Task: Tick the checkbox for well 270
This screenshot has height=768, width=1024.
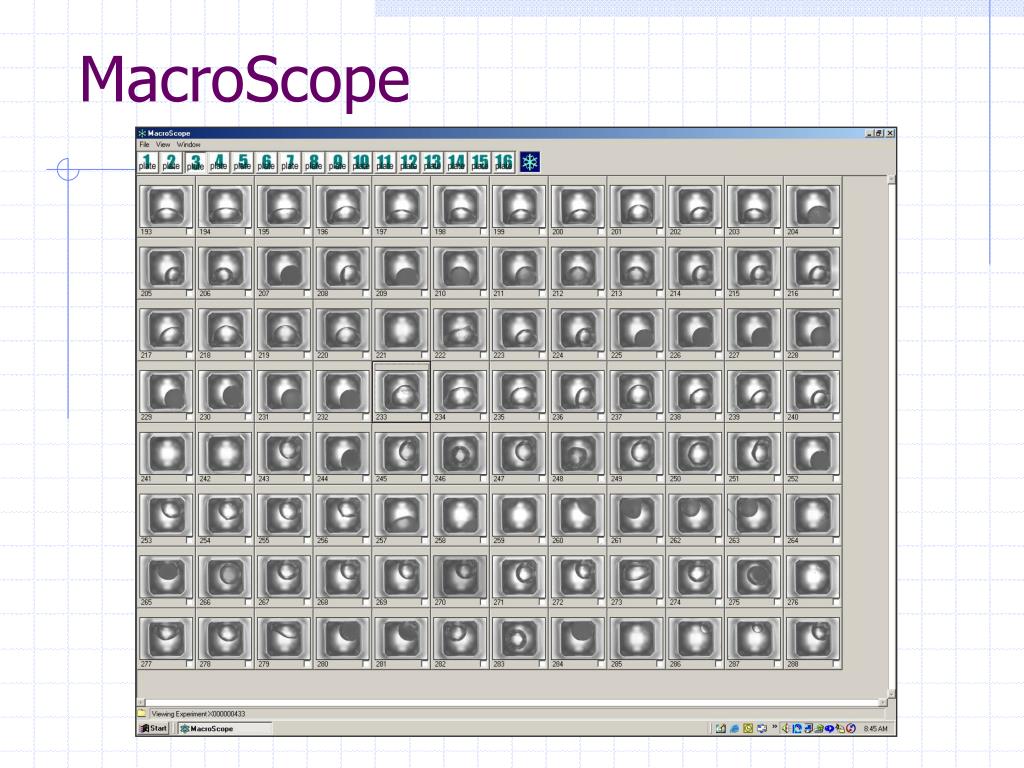Action: pos(483,602)
